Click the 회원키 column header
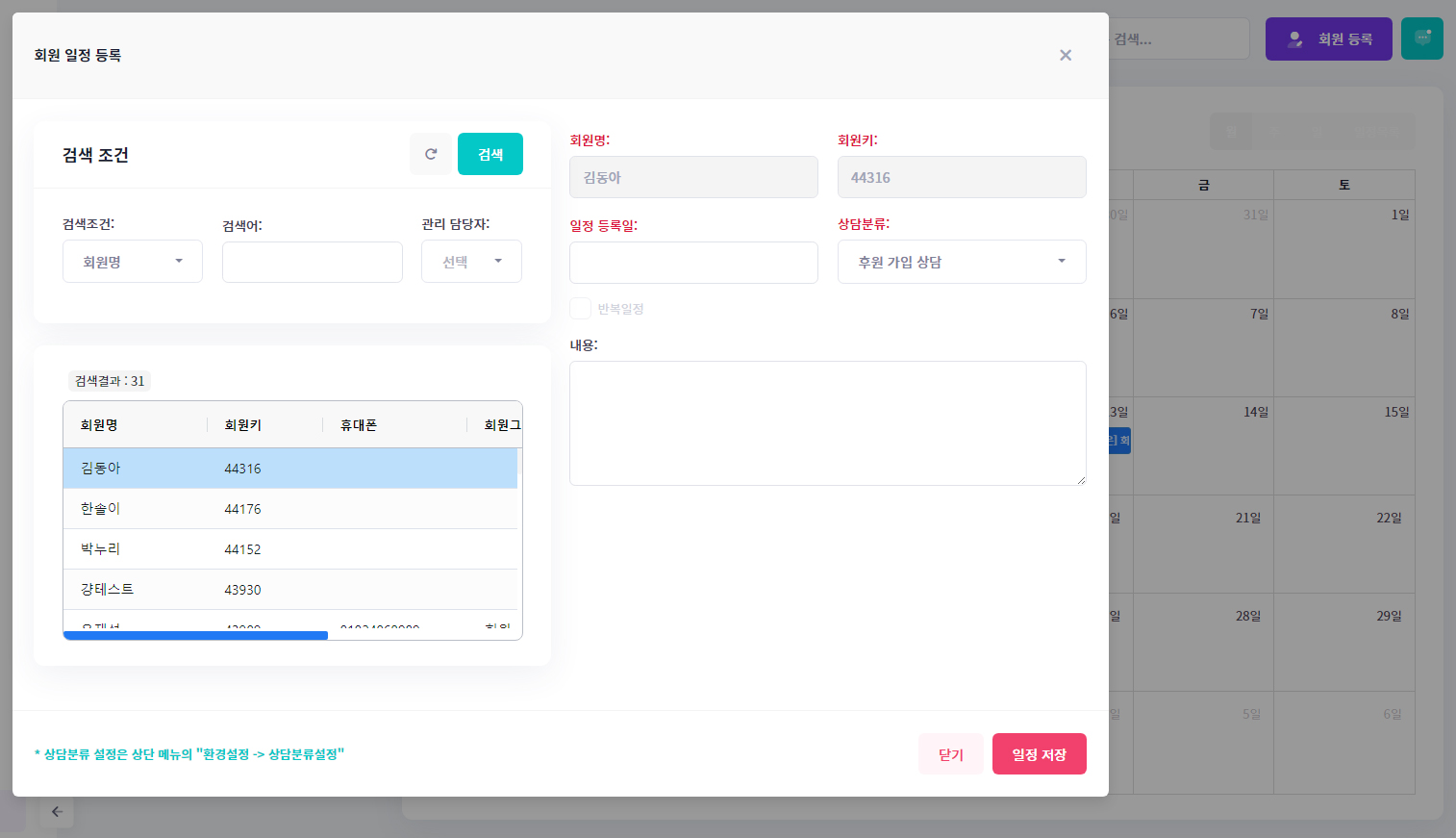The width and height of the screenshot is (1456, 838). coord(243,425)
